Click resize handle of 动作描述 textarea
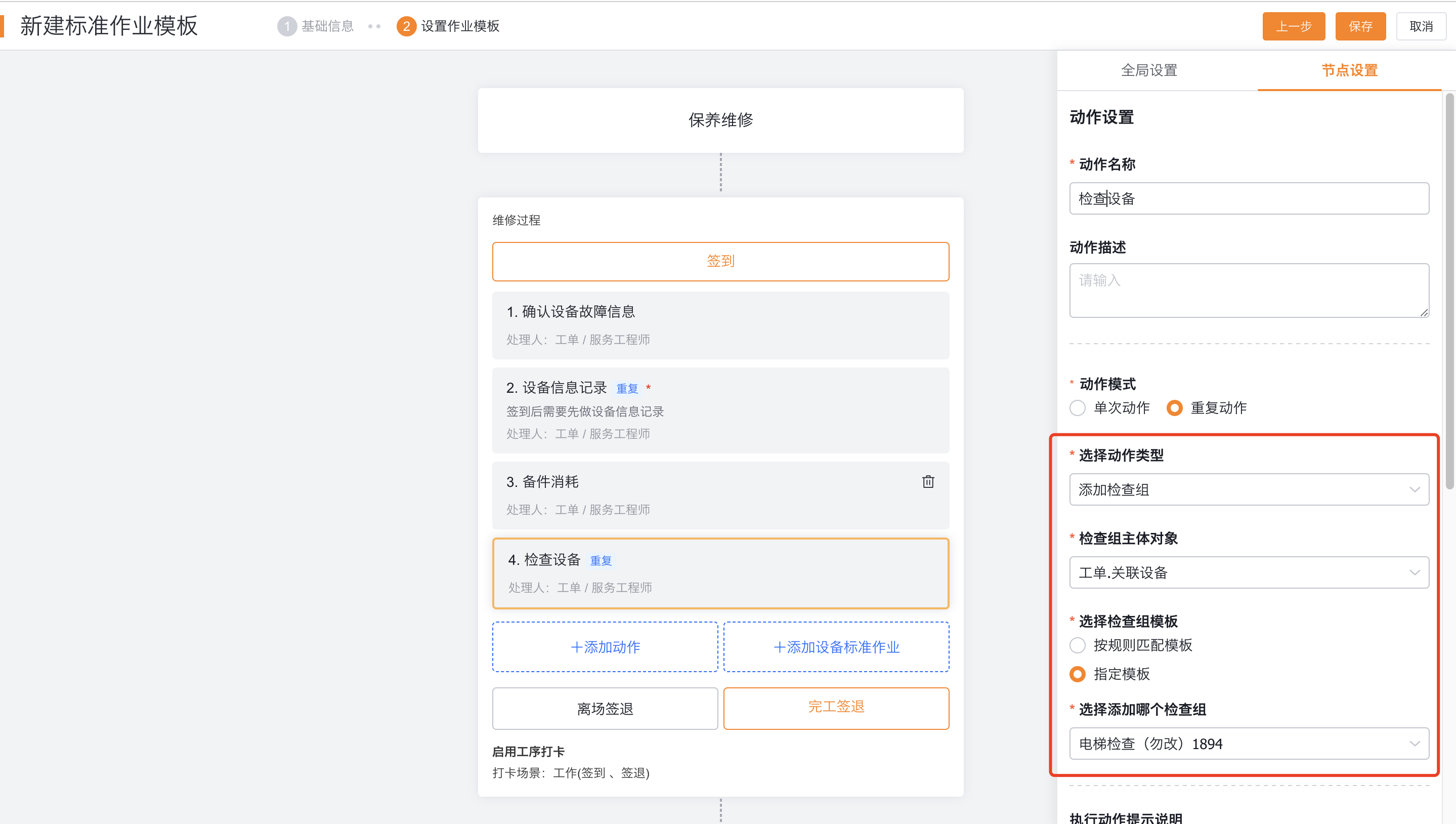 tap(1423, 312)
